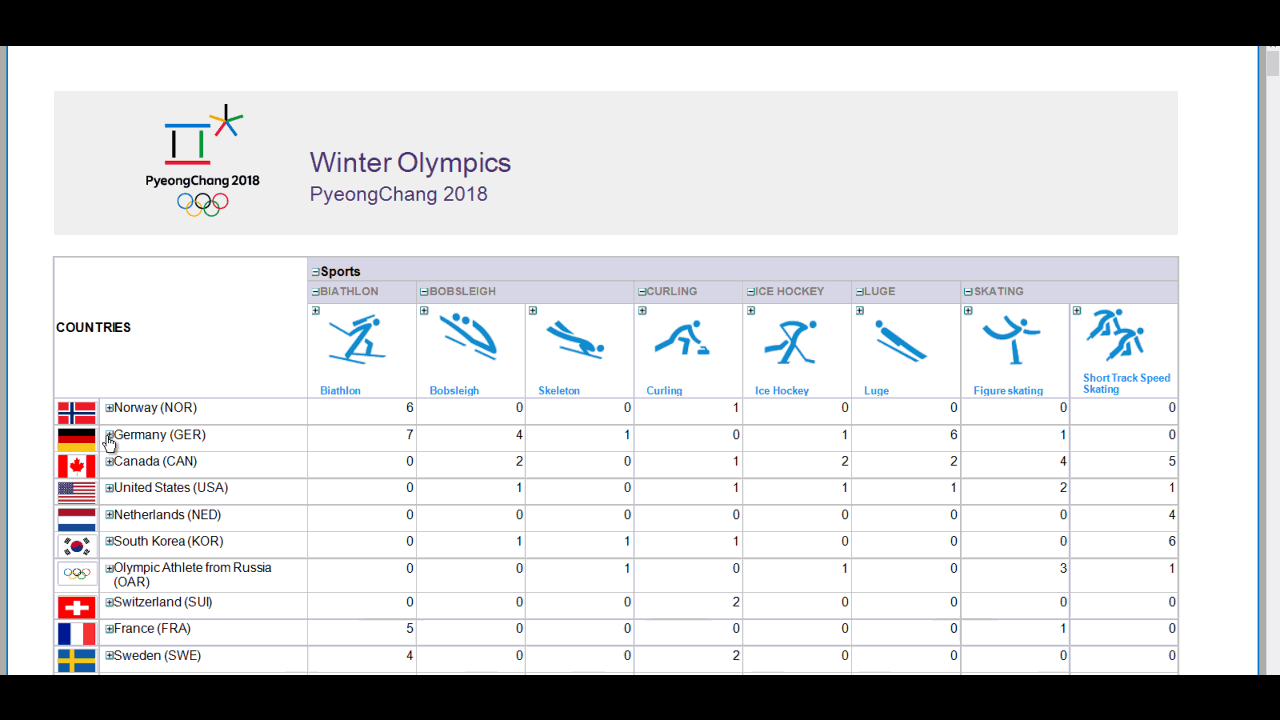Screen dimensions: 1280x720
Task: Collapse the SKATING column group
Action: tap(968, 292)
